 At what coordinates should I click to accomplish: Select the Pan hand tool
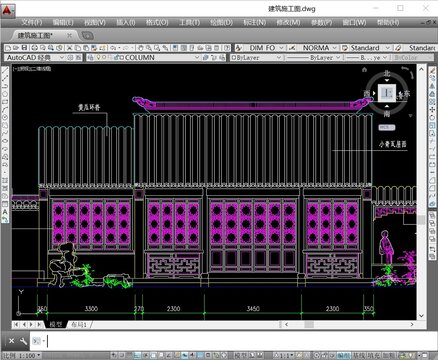coord(141,48)
